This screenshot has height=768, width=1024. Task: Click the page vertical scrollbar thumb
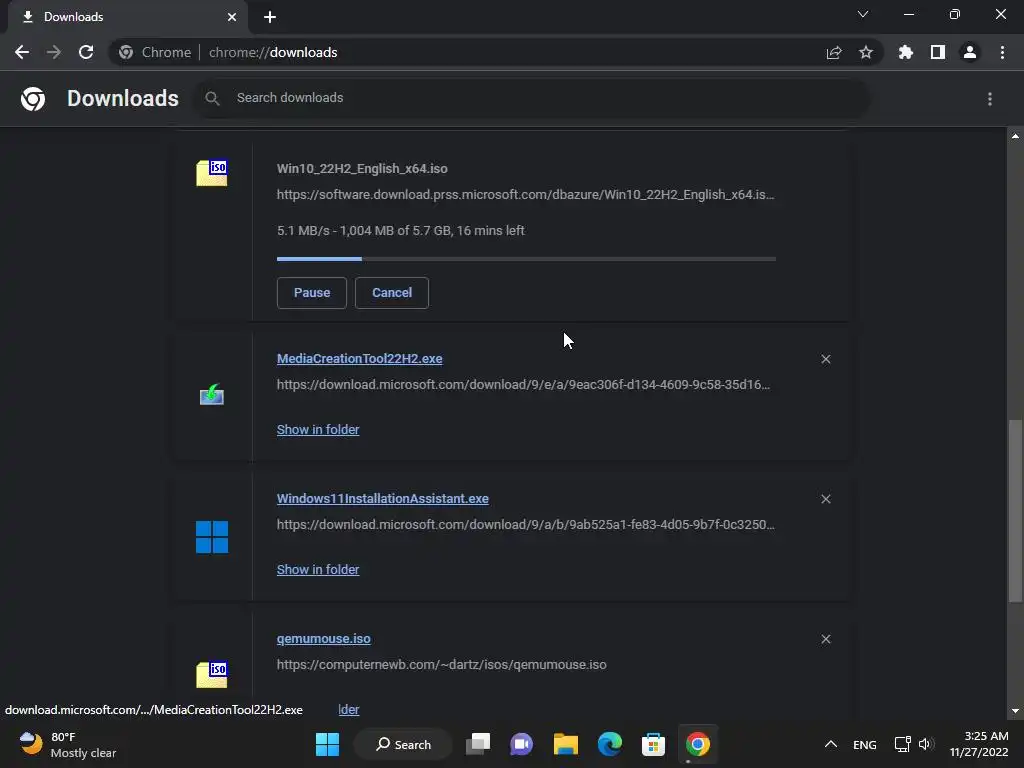1015,511
